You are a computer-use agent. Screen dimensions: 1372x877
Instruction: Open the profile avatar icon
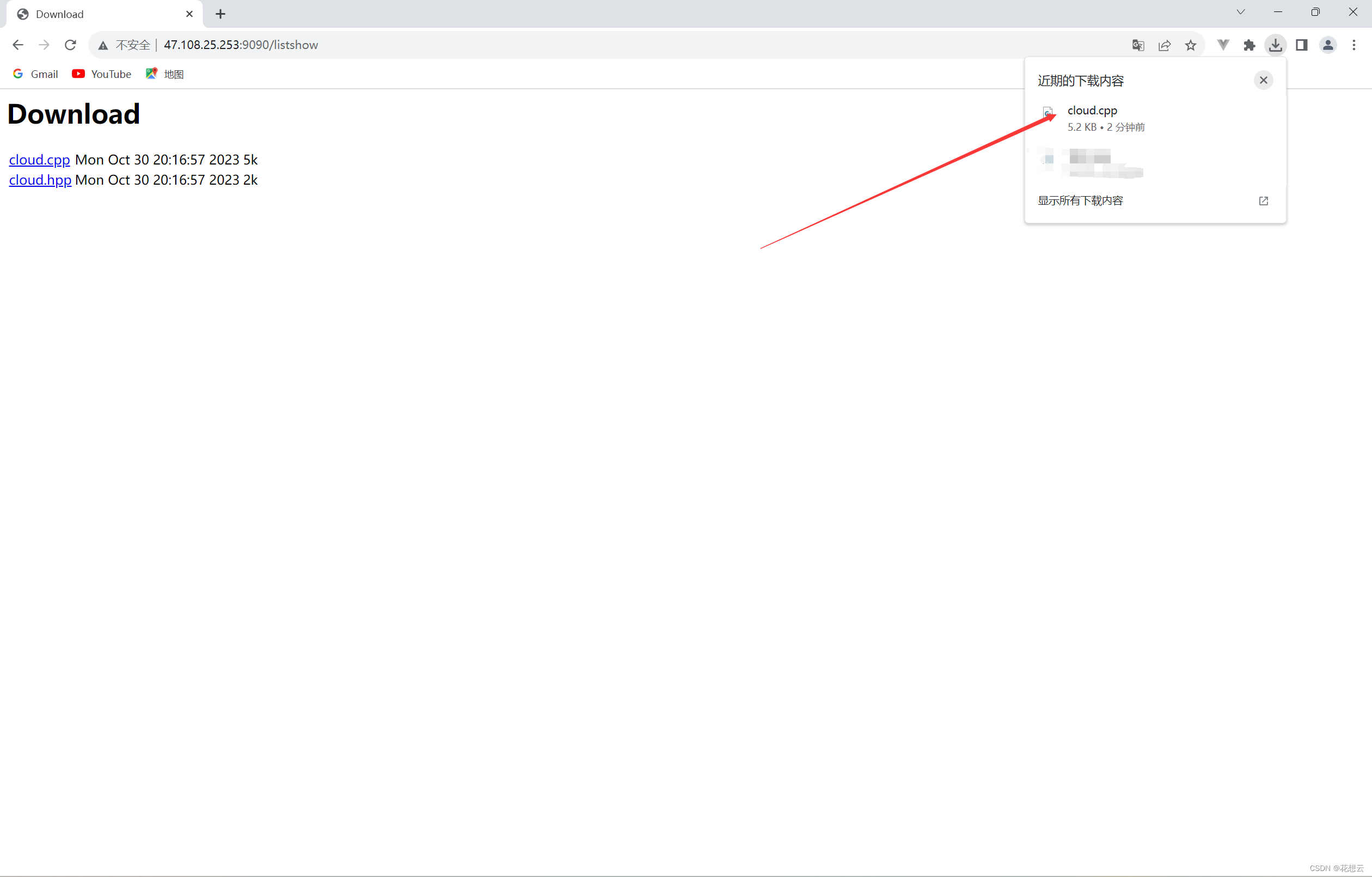1327,45
